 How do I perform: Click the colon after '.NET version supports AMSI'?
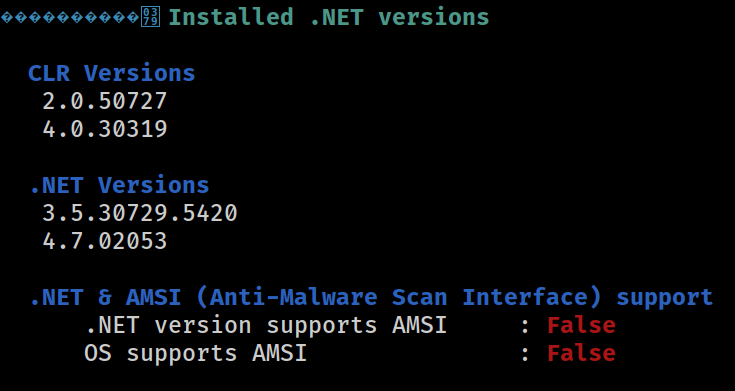[x=525, y=327]
